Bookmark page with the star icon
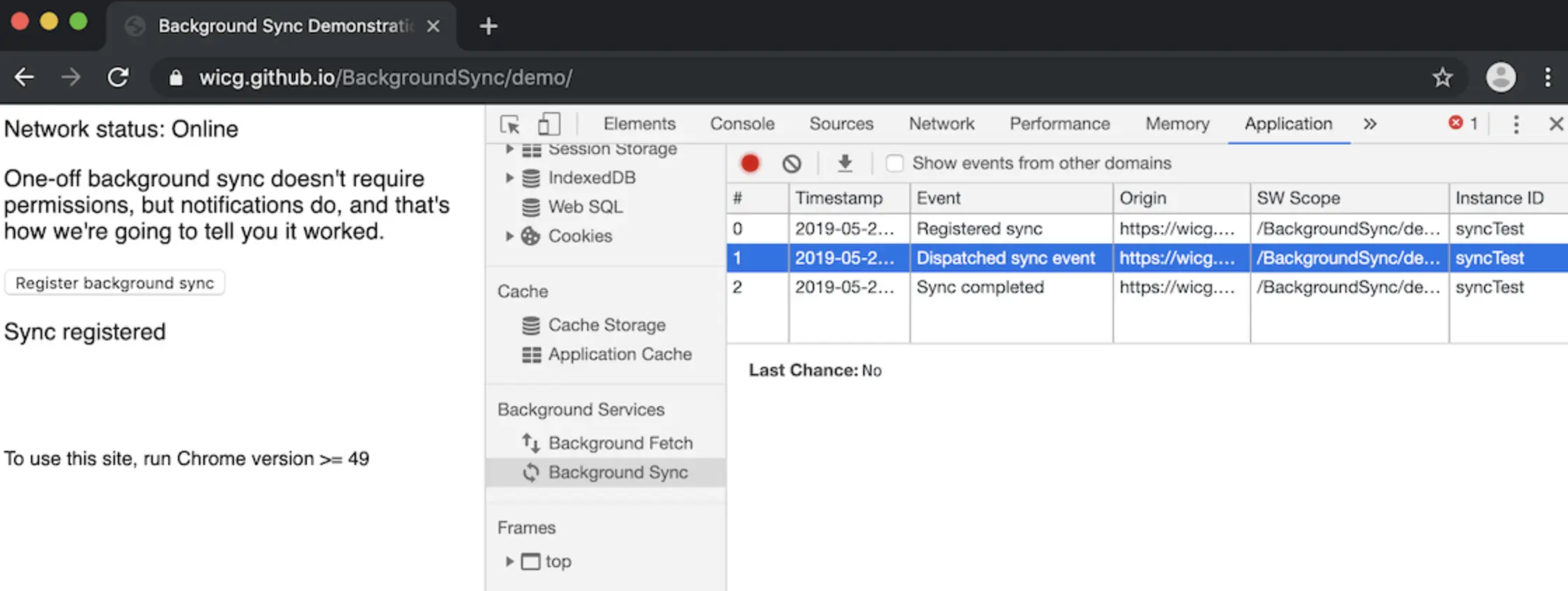 [x=1442, y=77]
